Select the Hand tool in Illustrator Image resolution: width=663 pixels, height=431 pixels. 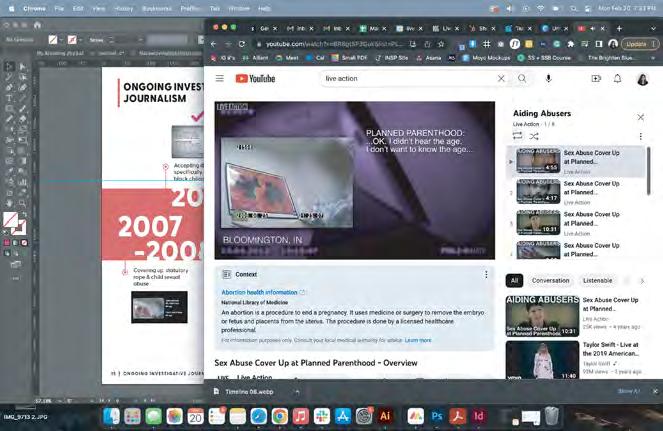point(9,203)
